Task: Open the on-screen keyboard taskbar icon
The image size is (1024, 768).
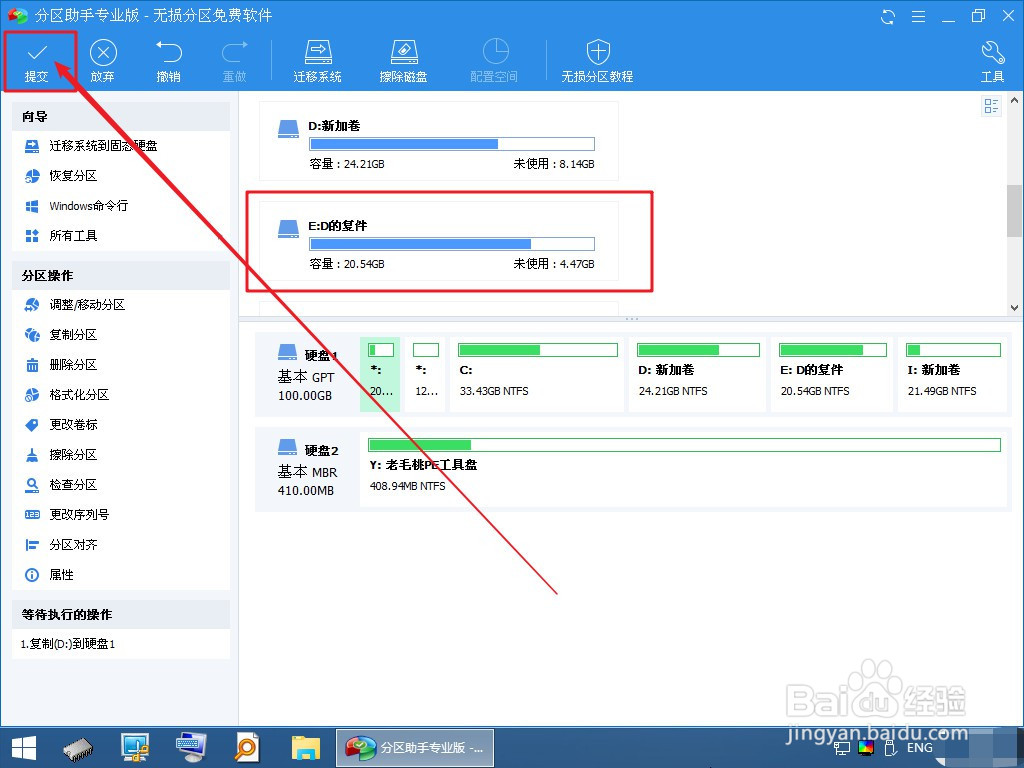Action: click(x=191, y=748)
